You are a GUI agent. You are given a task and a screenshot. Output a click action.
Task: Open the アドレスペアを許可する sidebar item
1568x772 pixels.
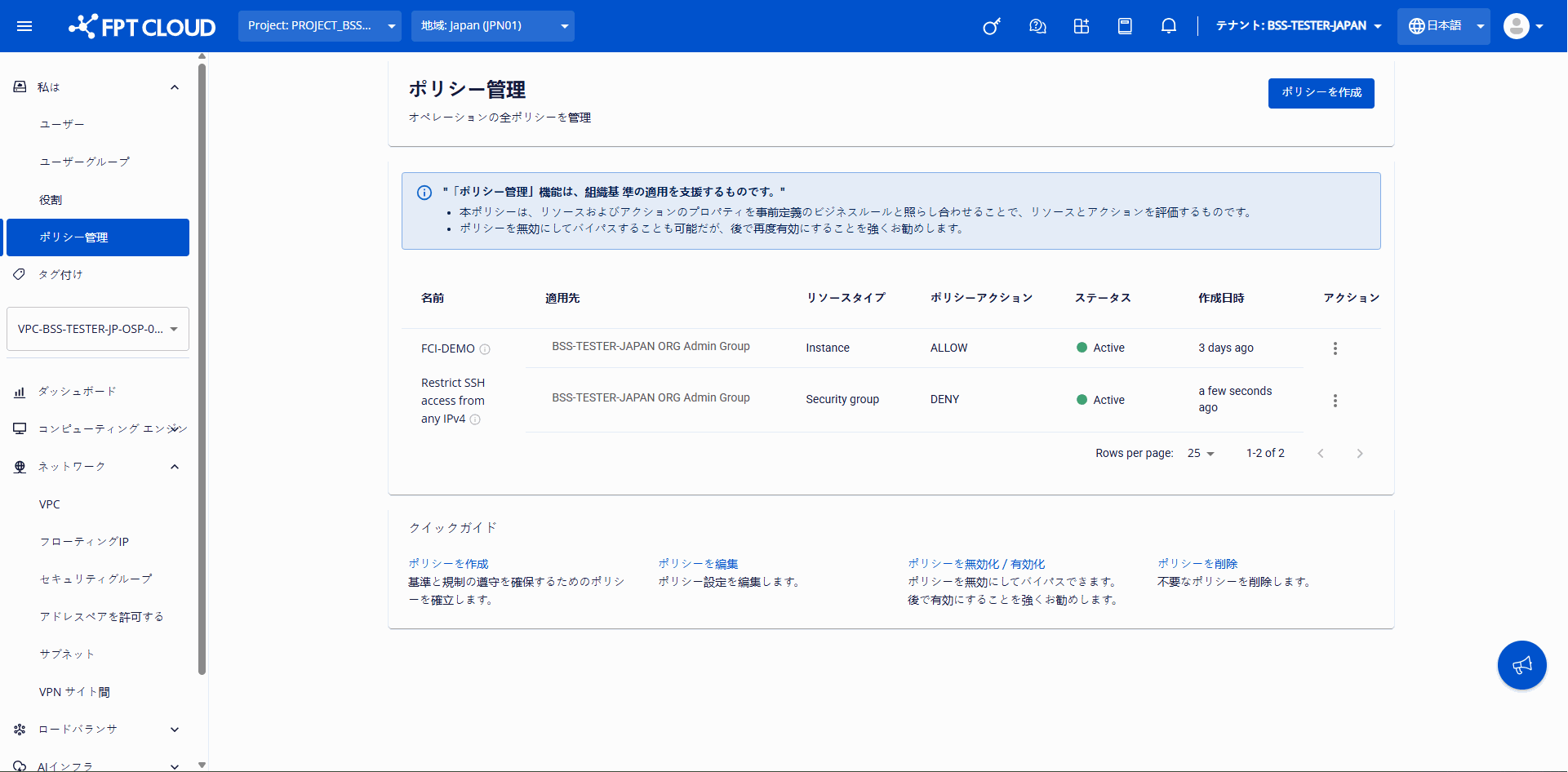[x=101, y=617]
